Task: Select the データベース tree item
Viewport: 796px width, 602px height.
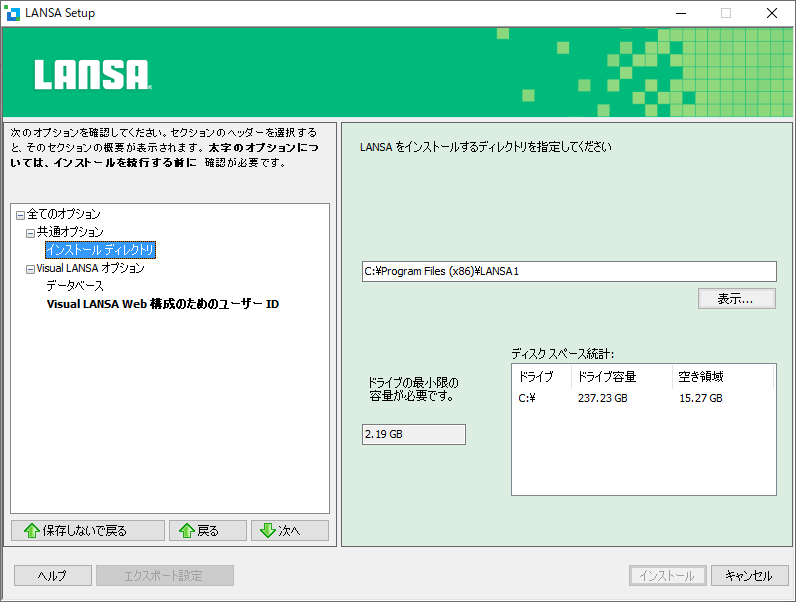Action: coord(75,286)
